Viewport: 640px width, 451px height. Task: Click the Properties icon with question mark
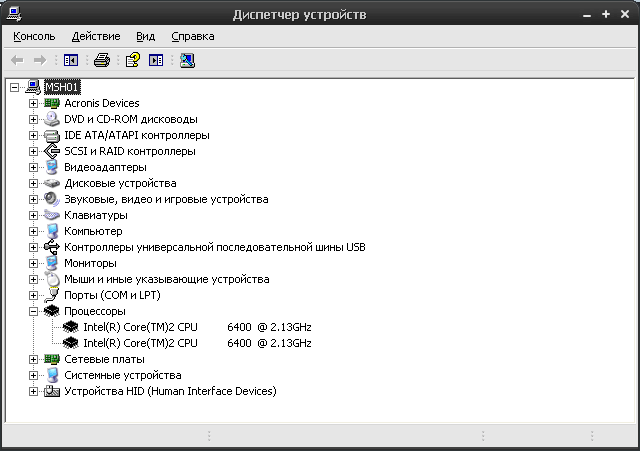132,61
